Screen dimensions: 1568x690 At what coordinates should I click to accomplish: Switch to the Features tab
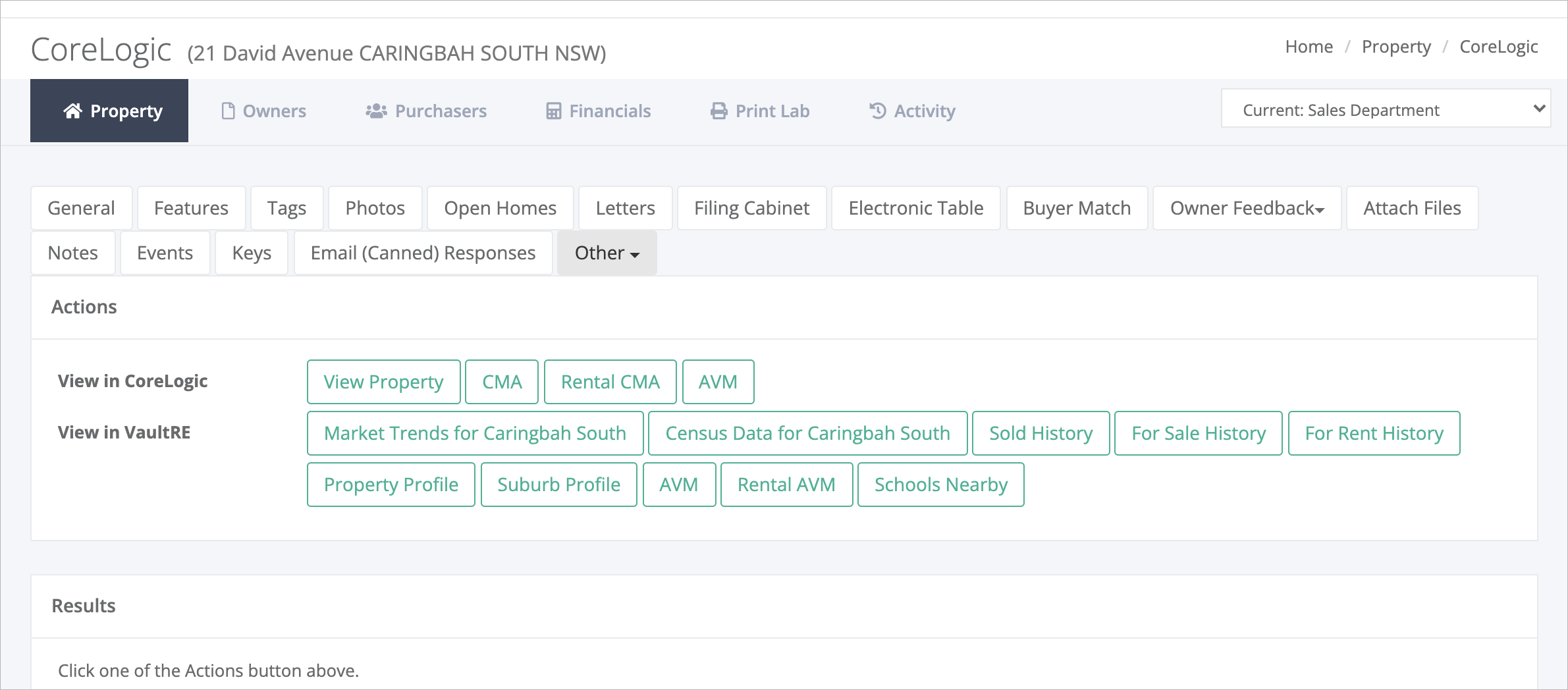(191, 208)
